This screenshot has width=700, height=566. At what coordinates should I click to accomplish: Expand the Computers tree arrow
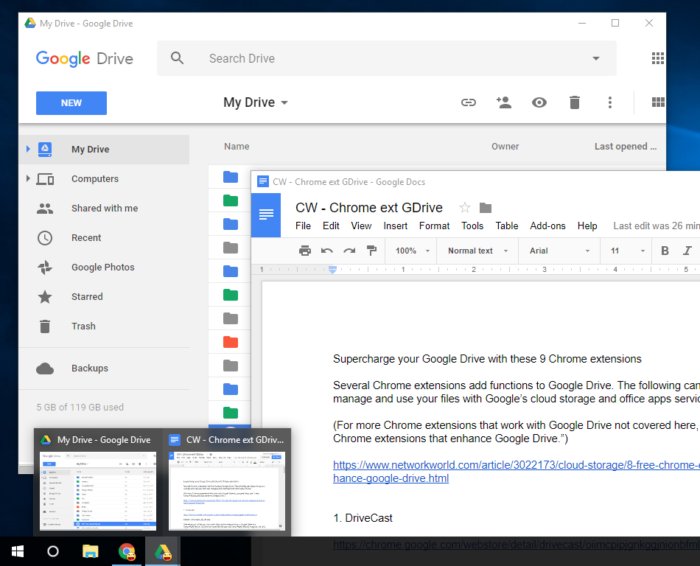tap(28, 179)
